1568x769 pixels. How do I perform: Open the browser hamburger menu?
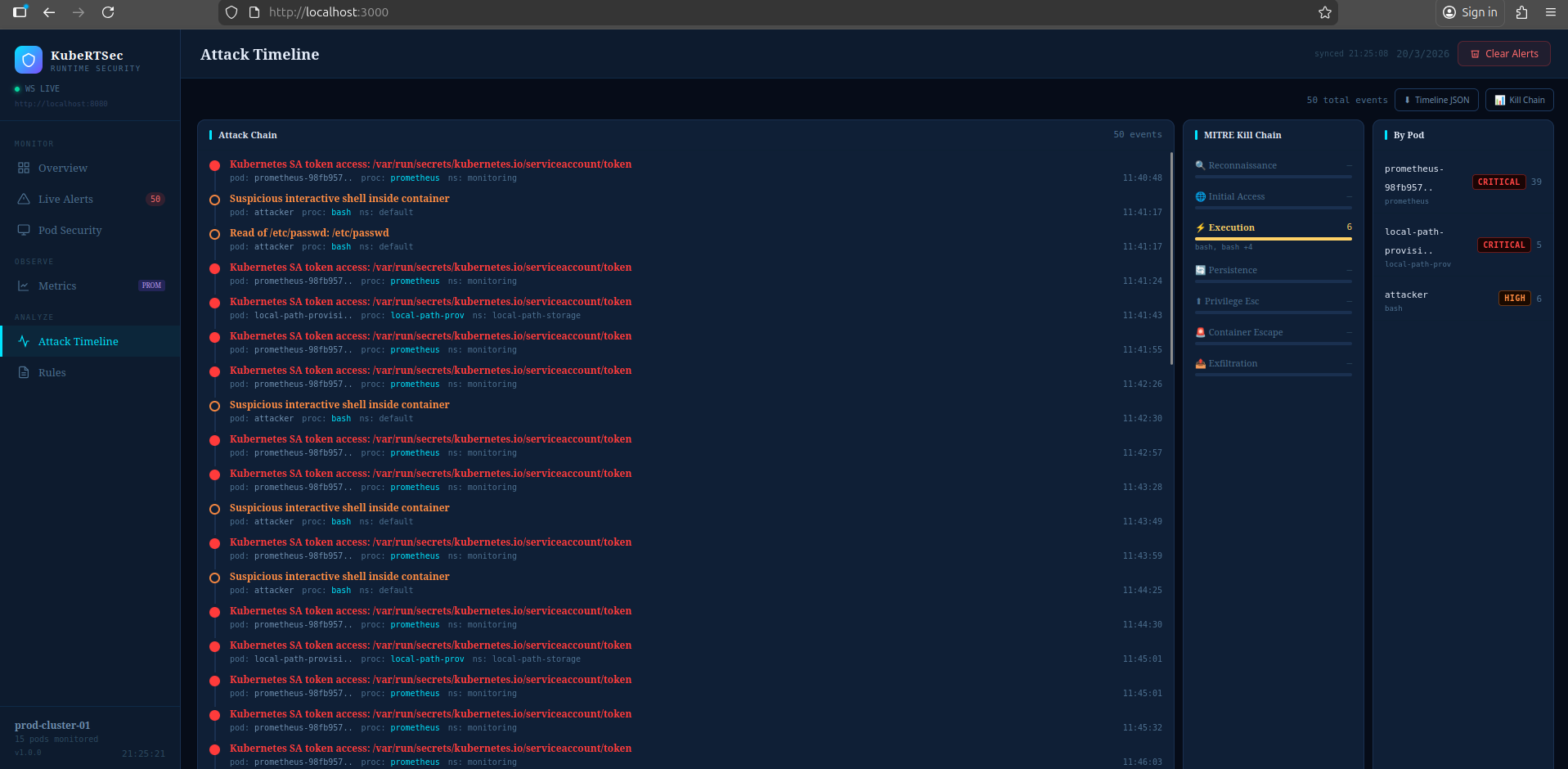[x=1551, y=12]
